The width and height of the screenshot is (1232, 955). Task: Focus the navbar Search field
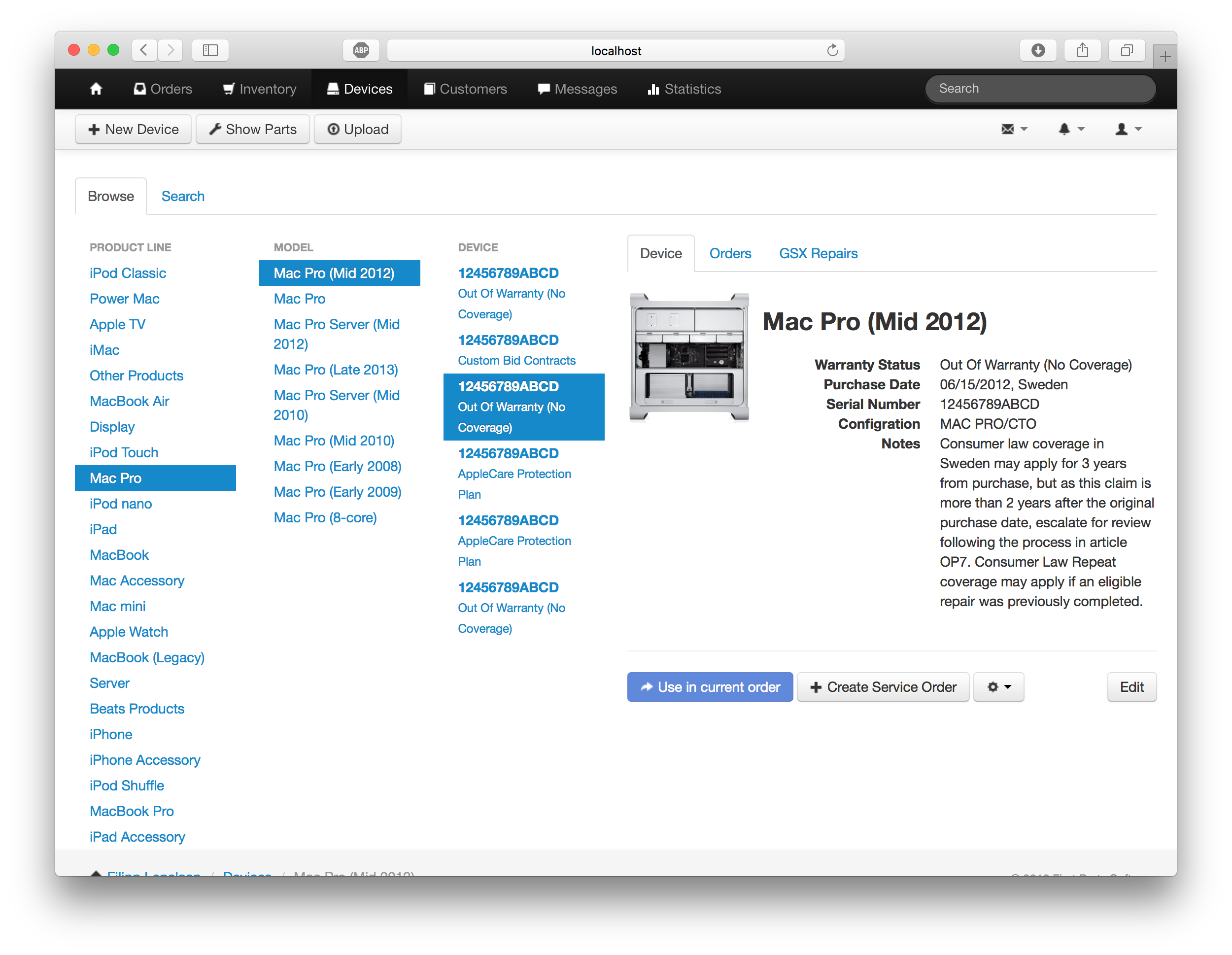1040,89
